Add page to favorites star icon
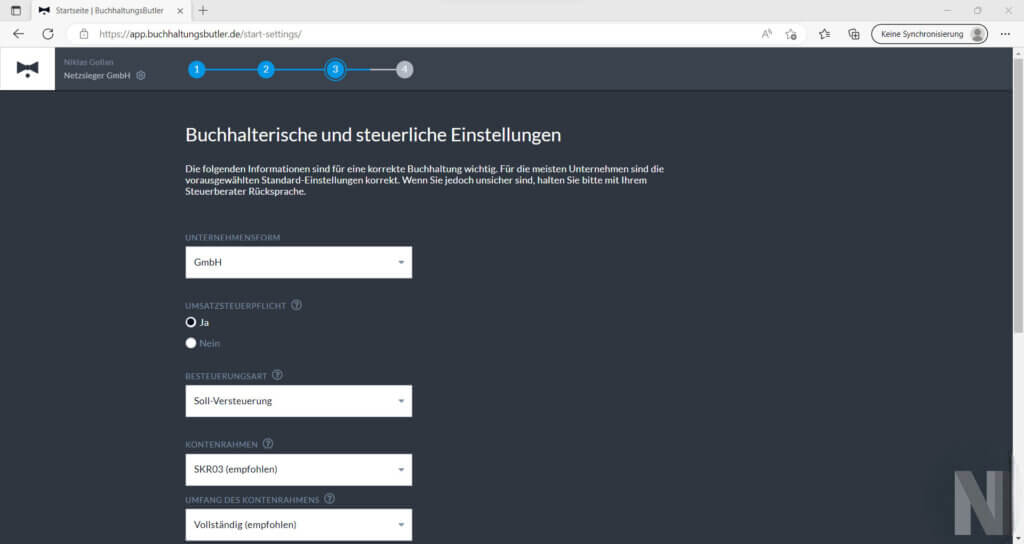The width and height of the screenshot is (1024, 544). [791, 34]
